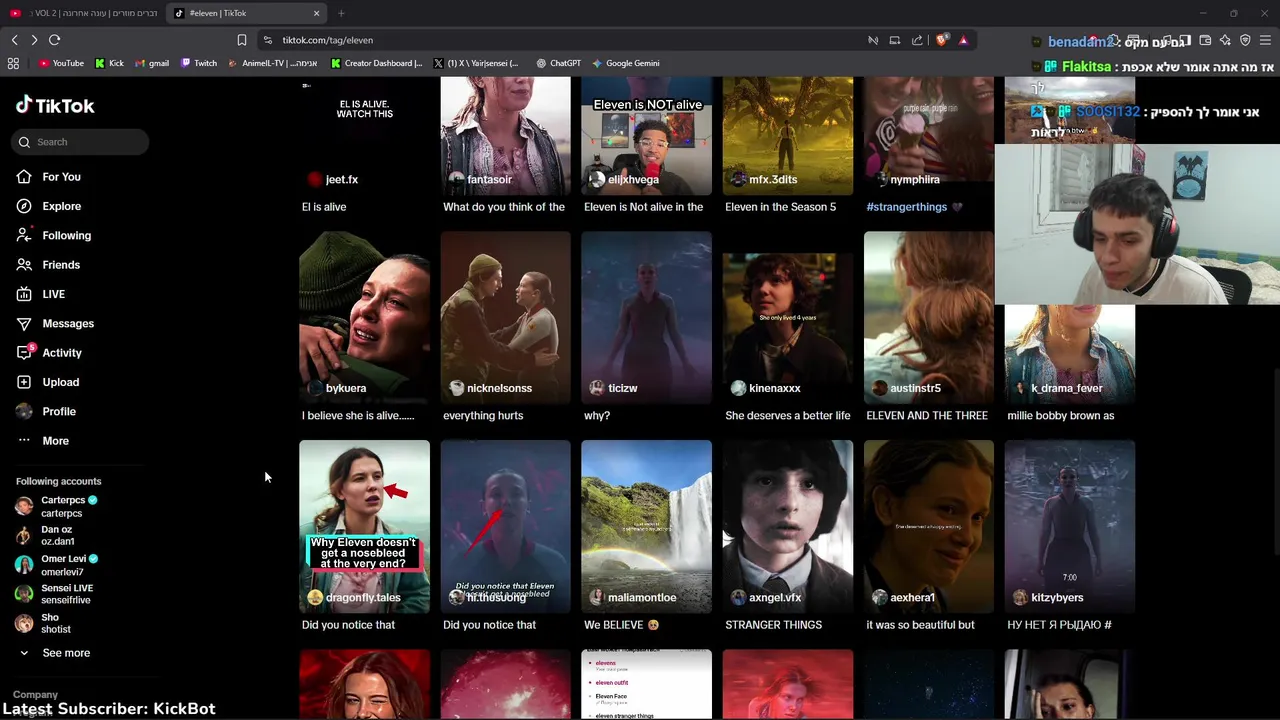Click the Brave Shields lion icon

(x=941, y=40)
